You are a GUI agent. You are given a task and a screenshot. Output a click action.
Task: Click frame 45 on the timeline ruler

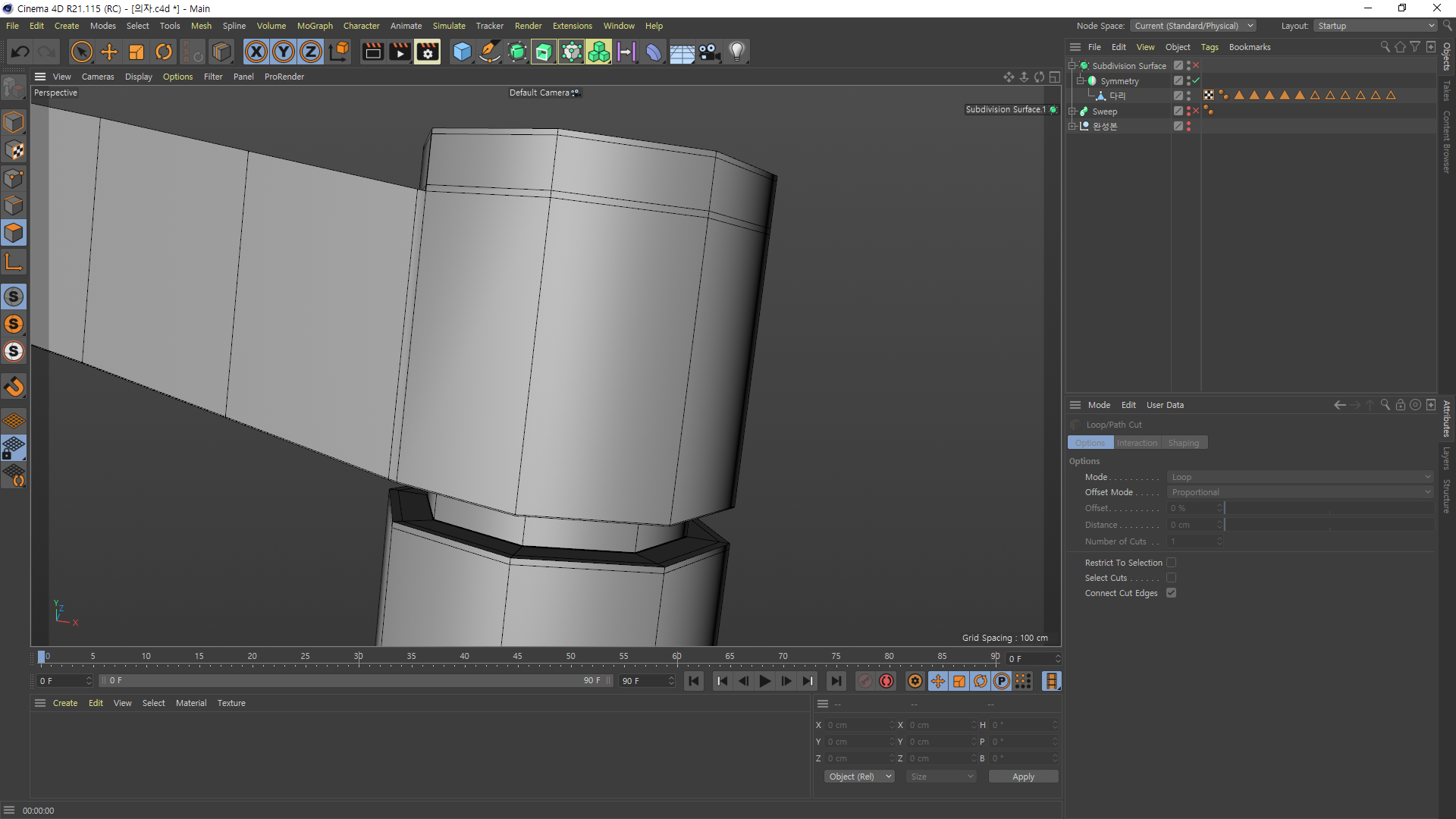tap(517, 657)
